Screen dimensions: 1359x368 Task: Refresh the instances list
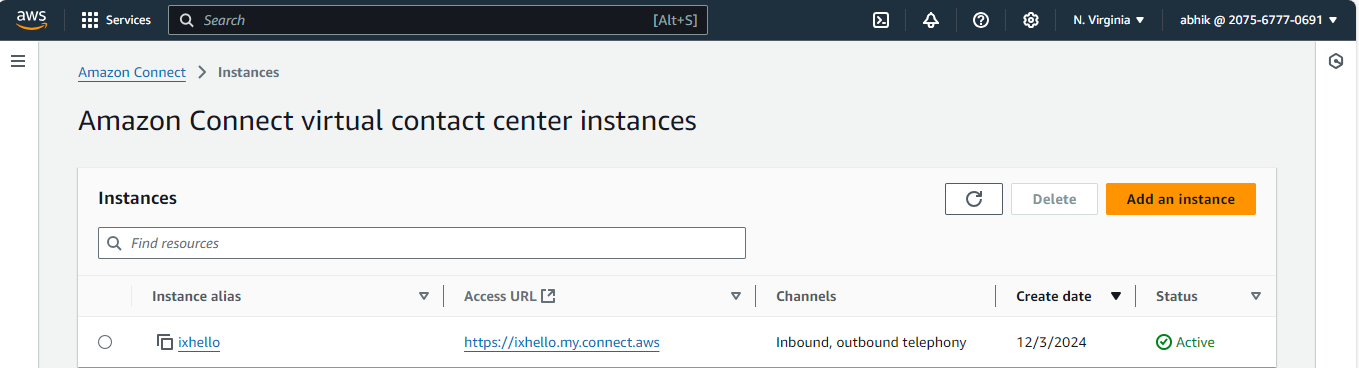974,199
